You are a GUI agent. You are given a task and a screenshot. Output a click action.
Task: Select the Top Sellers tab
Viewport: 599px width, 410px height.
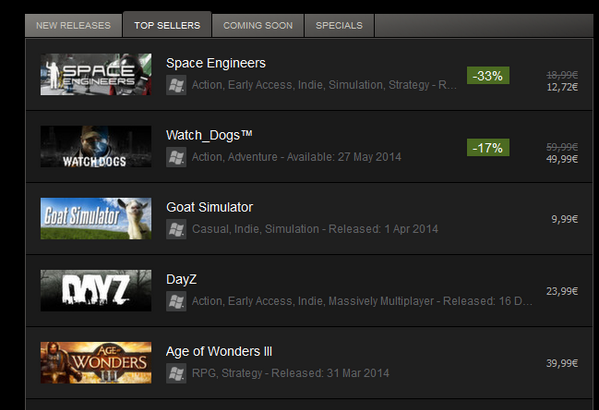click(167, 24)
